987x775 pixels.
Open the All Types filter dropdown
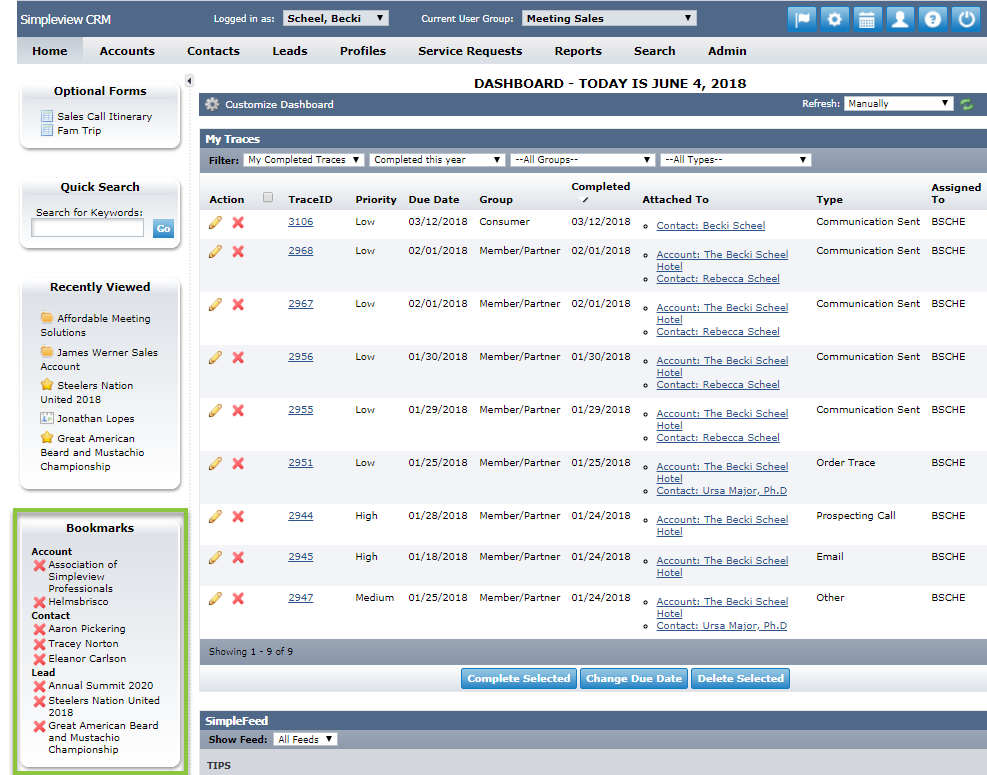735,160
